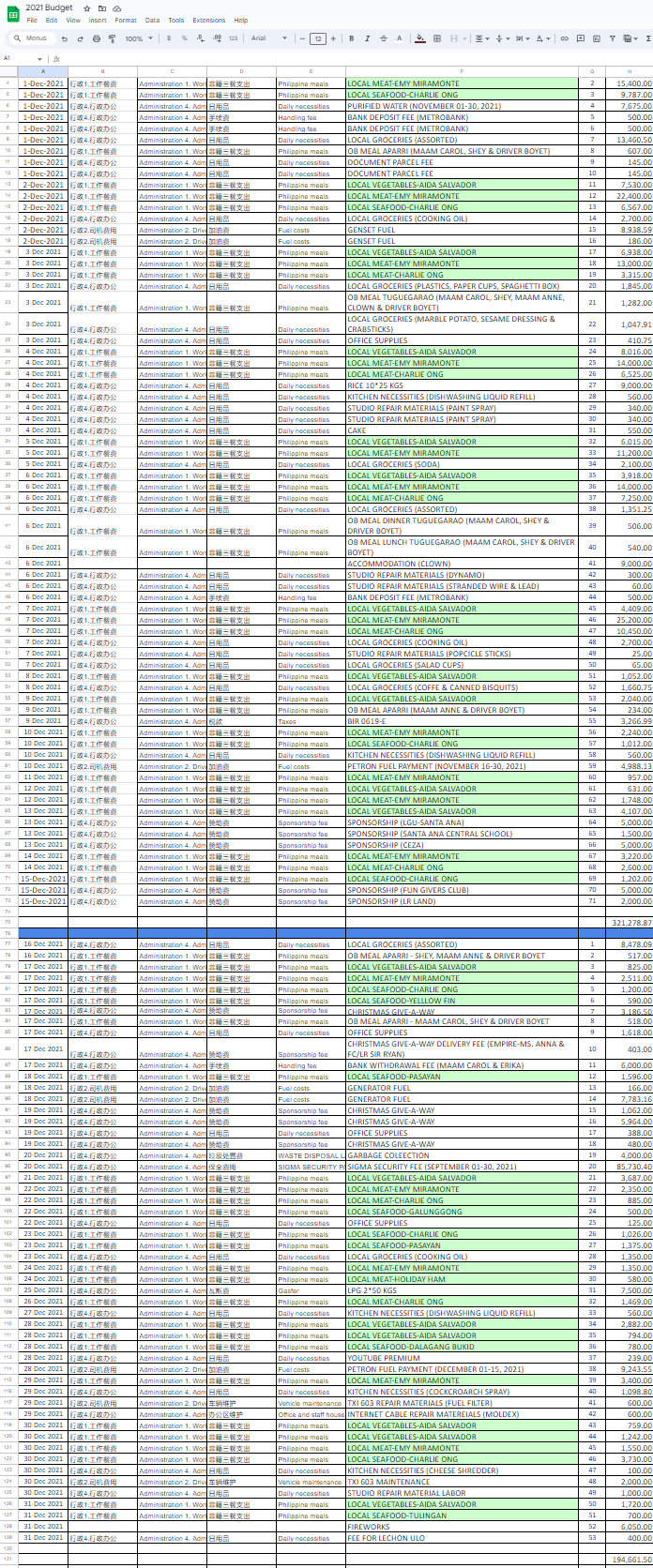The height and width of the screenshot is (1568, 653).
Task: Click the fx formula icon
Action: tap(56, 58)
